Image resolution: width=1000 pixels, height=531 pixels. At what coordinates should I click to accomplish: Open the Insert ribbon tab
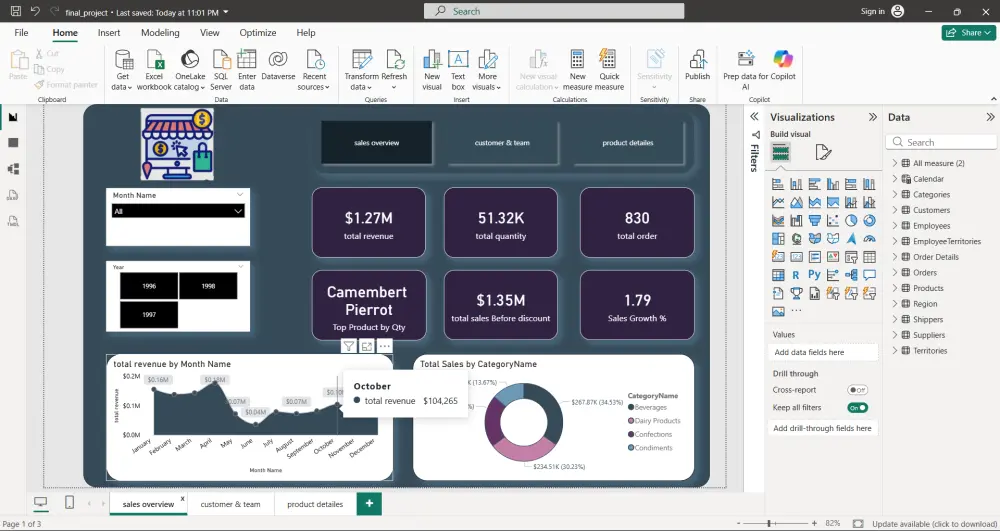coord(109,33)
